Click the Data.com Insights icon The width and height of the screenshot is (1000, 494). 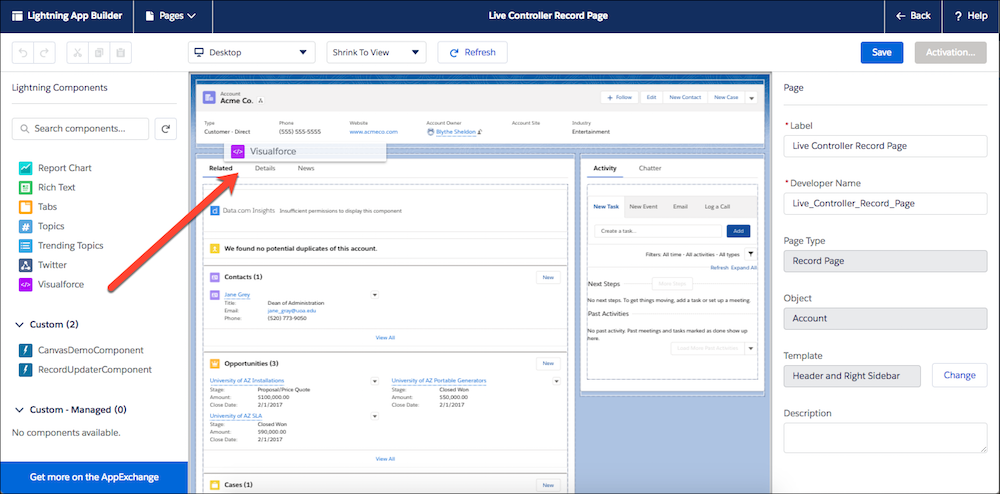(x=215, y=210)
